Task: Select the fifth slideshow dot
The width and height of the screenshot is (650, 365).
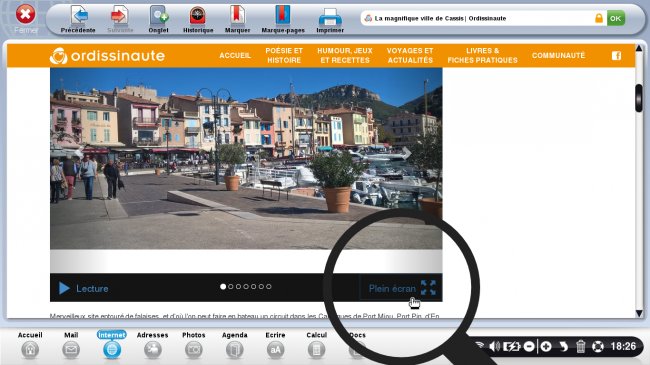Action: tap(253, 287)
